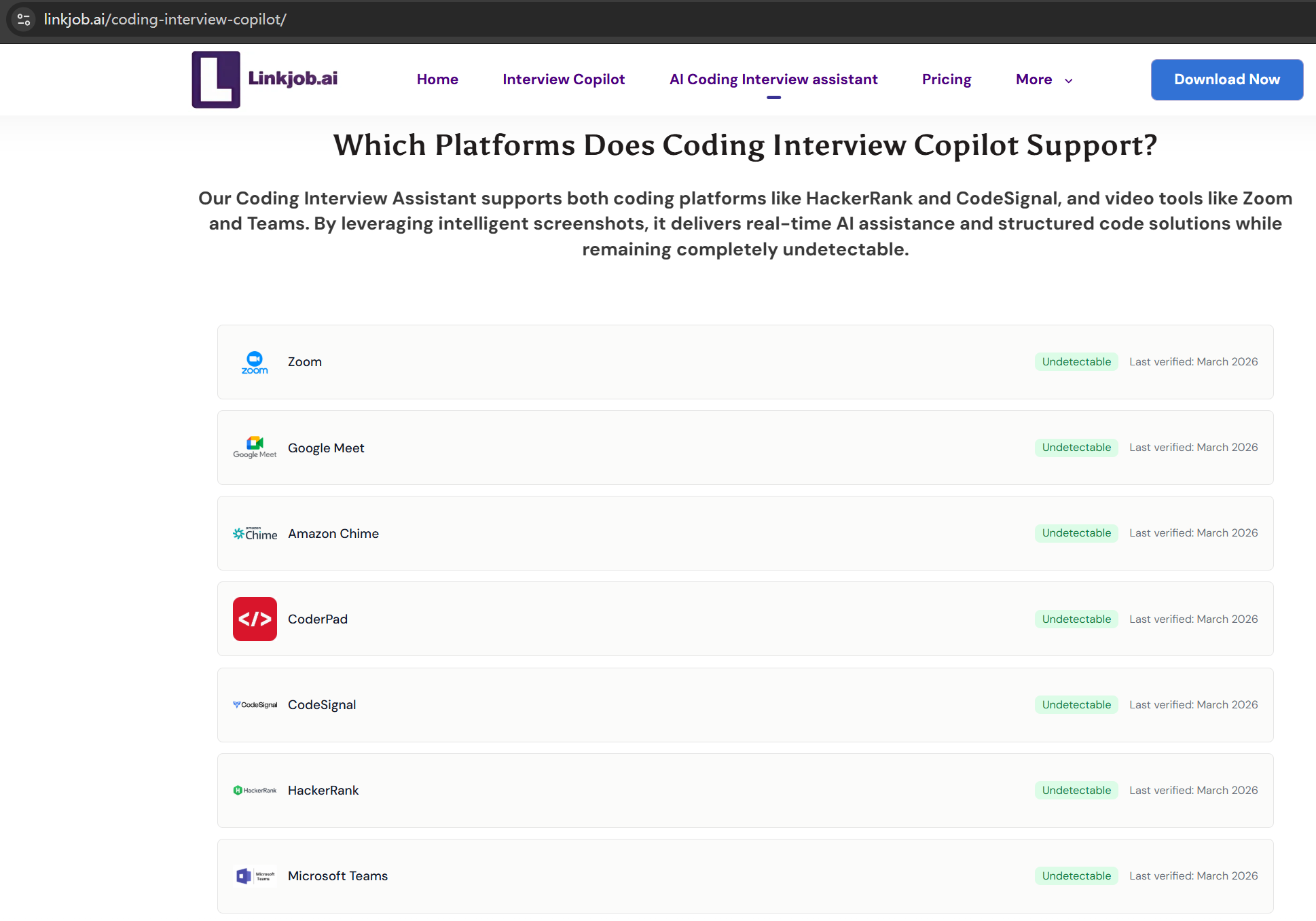Expand the More navigation dropdown
The image size is (1316, 921).
click(1034, 79)
